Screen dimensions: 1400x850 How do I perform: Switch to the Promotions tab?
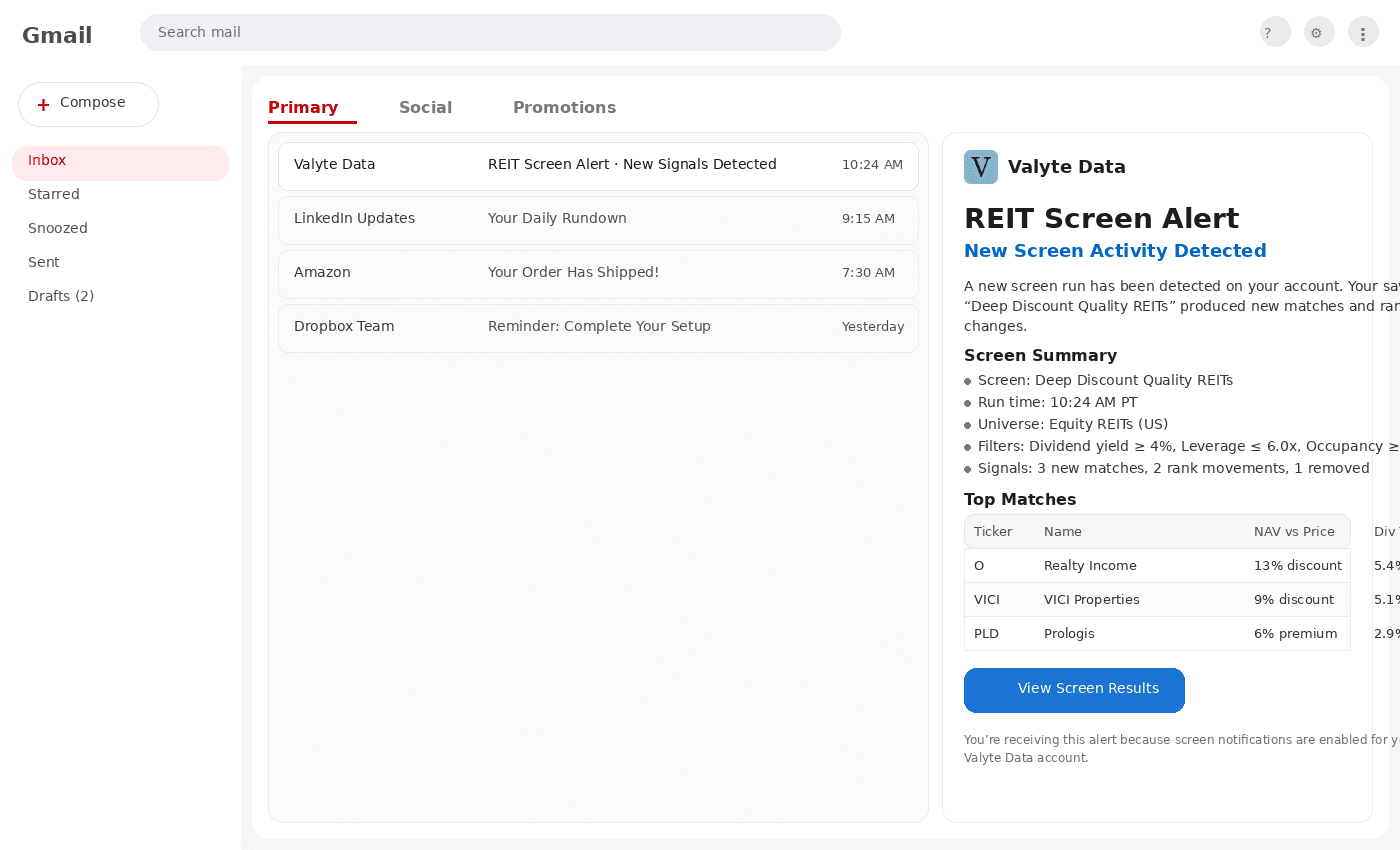point(564,107)
